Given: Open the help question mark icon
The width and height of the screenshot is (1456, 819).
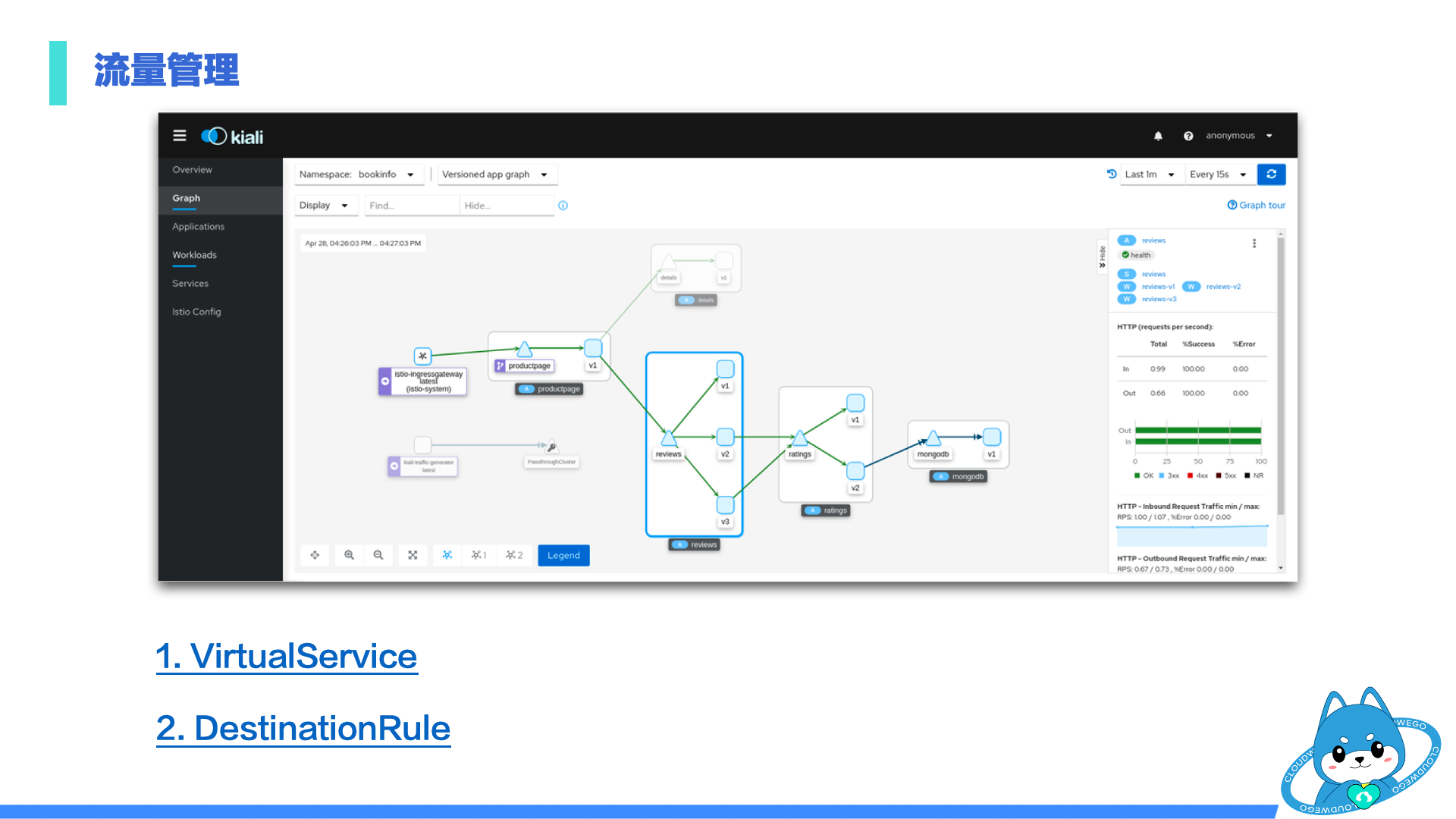Looking at the screenshot, I should (x=1188, y=136).
